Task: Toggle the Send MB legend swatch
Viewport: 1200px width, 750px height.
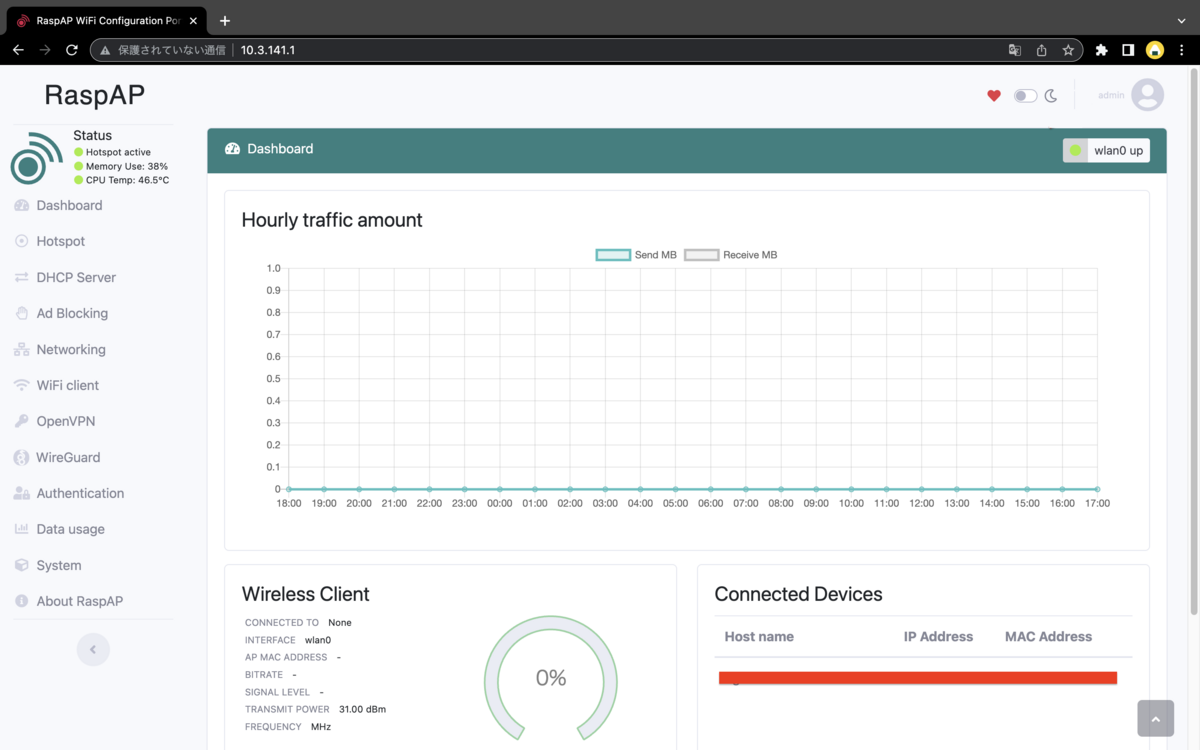Action: coord(613,255)
